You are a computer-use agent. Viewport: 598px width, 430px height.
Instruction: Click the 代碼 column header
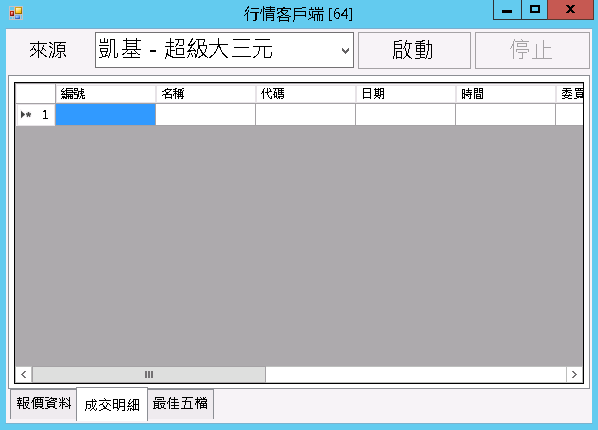[x=305, y=94]
